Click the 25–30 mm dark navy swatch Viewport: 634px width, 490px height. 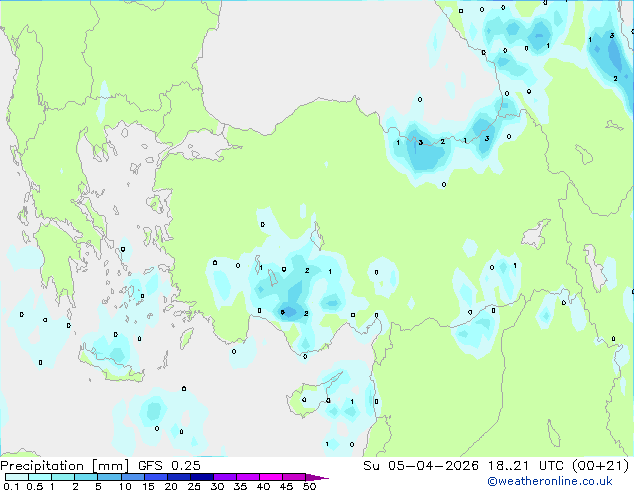pos(201,477)
